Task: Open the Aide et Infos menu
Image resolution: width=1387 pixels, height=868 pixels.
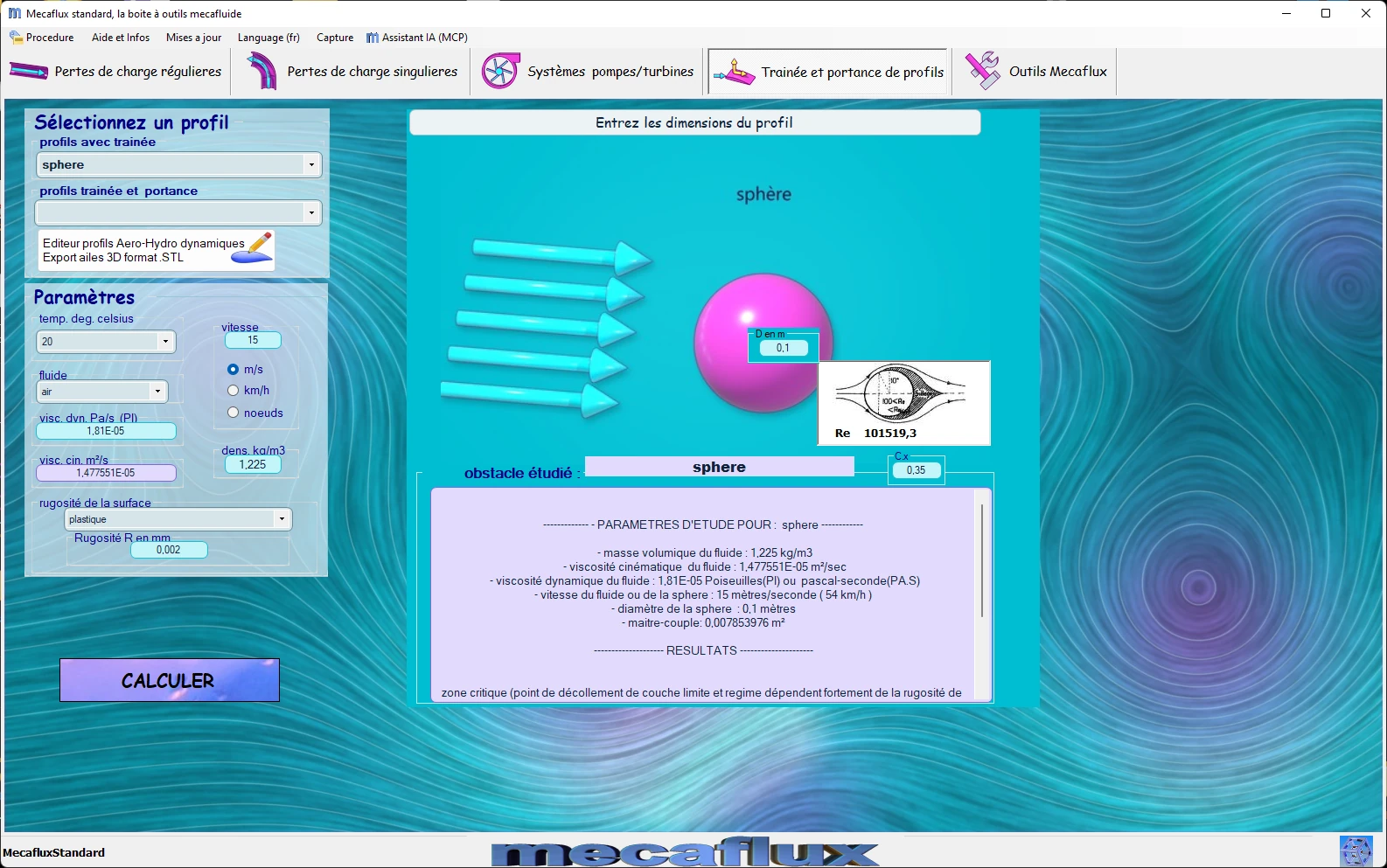Action: coord(121,38)
